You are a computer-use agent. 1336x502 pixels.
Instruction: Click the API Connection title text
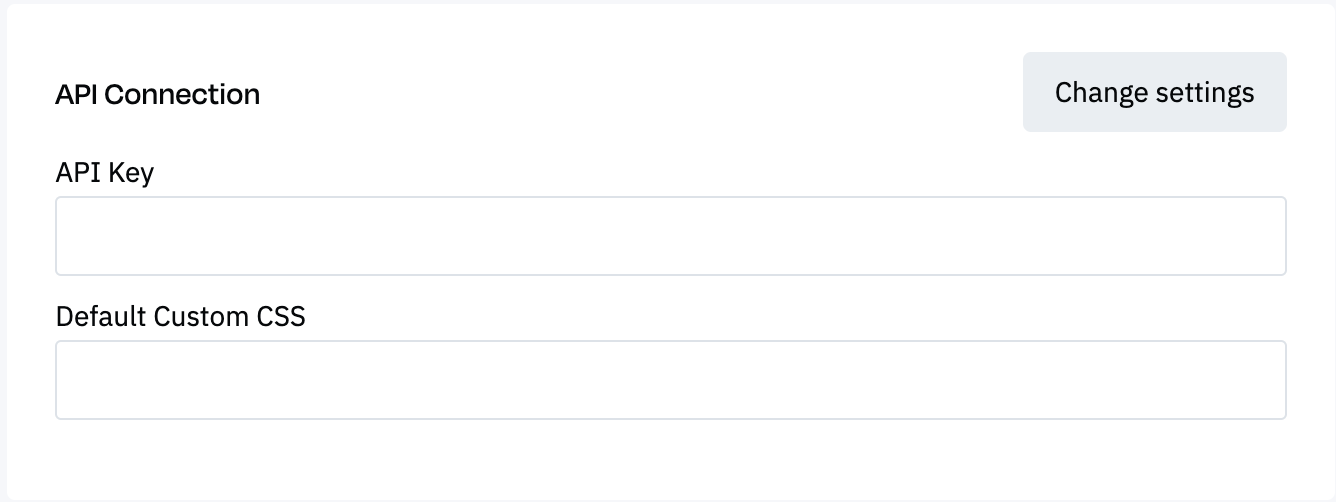coord(158,94)
